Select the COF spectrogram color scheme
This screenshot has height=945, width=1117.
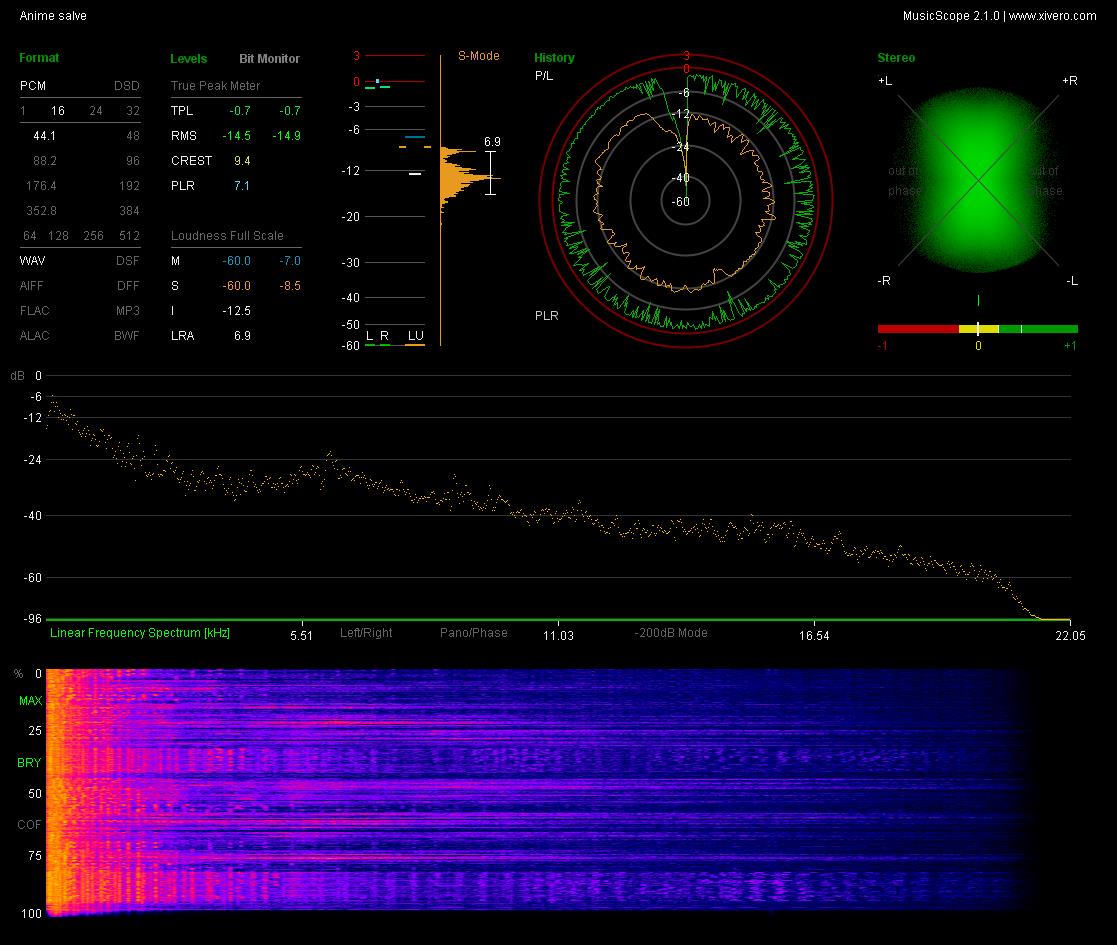pyautogui.click(x=29, y=825)
